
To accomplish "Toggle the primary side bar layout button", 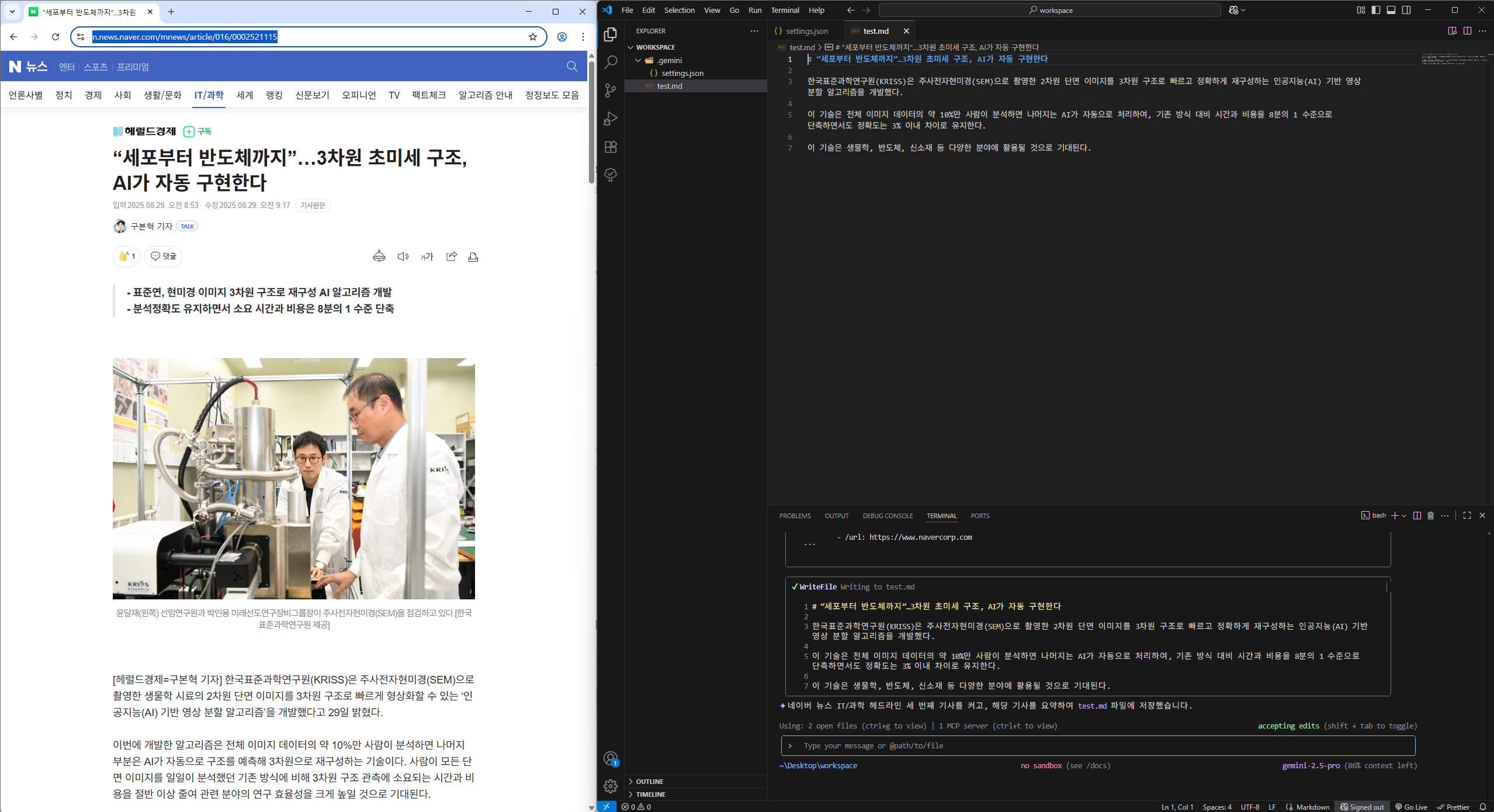I will 1376,10.
